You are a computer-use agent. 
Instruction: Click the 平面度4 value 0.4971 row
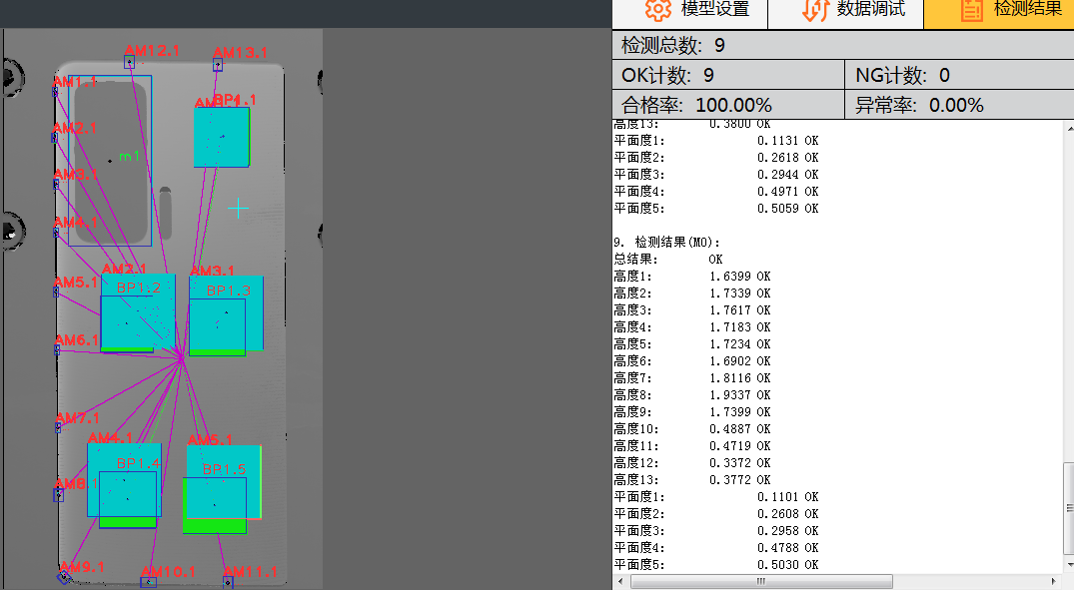coord(716,191)
